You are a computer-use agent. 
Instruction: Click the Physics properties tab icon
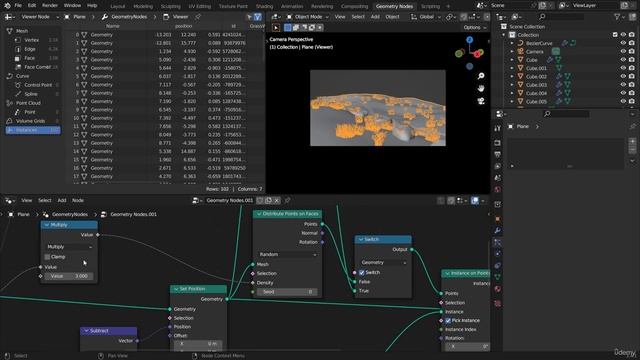coord(497,254)
